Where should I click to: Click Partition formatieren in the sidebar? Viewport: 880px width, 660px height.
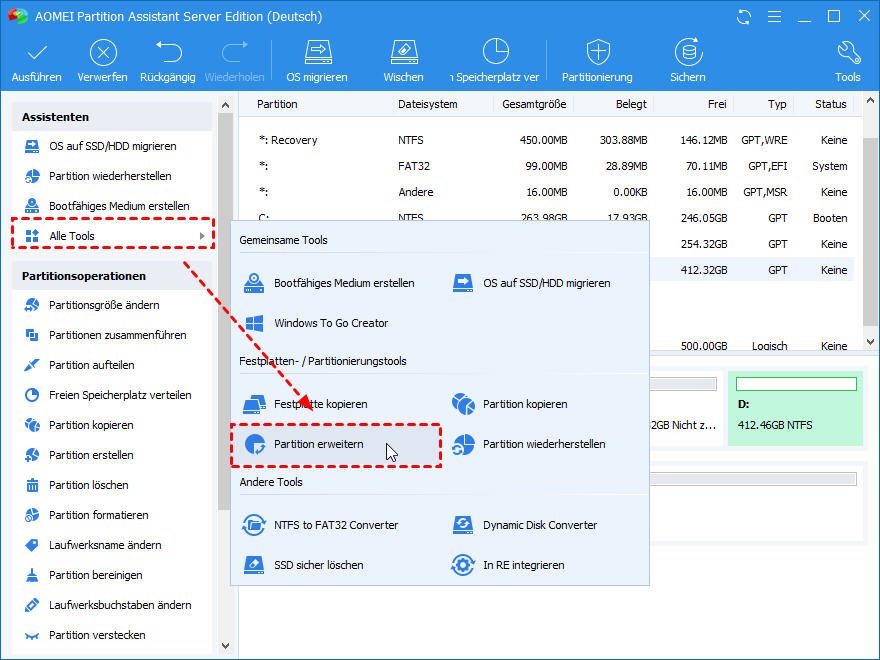click(x=98, y=515)
